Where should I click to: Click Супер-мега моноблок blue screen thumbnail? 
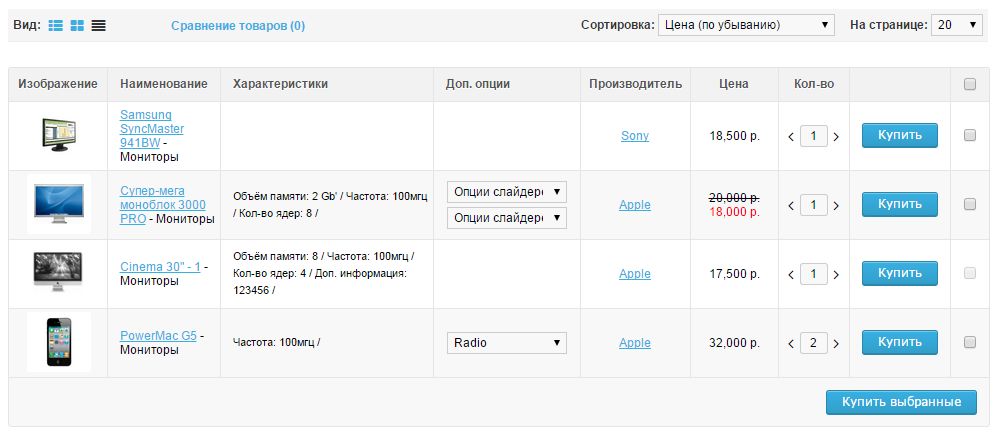click(59, 204)
